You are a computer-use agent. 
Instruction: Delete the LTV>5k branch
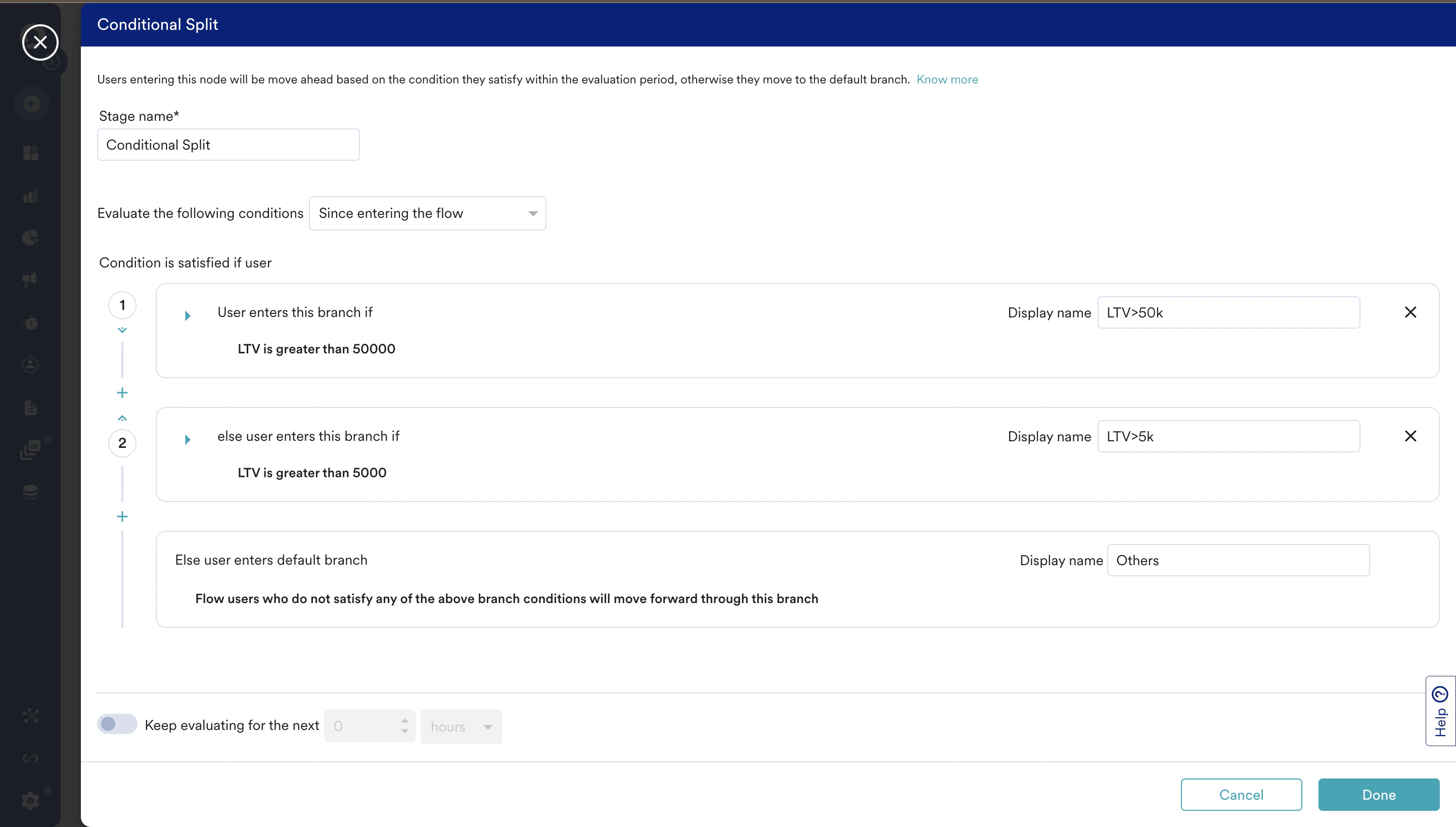(1410, 436)
